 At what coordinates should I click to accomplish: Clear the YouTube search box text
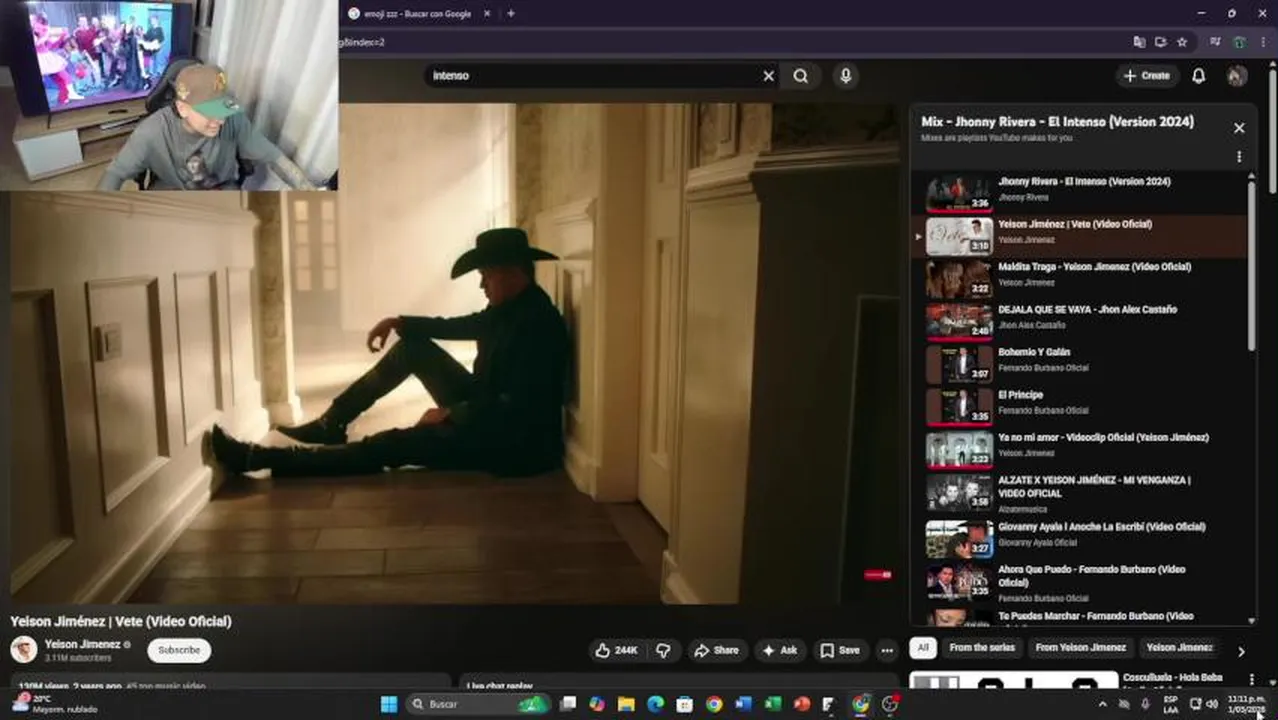point(768,76)
